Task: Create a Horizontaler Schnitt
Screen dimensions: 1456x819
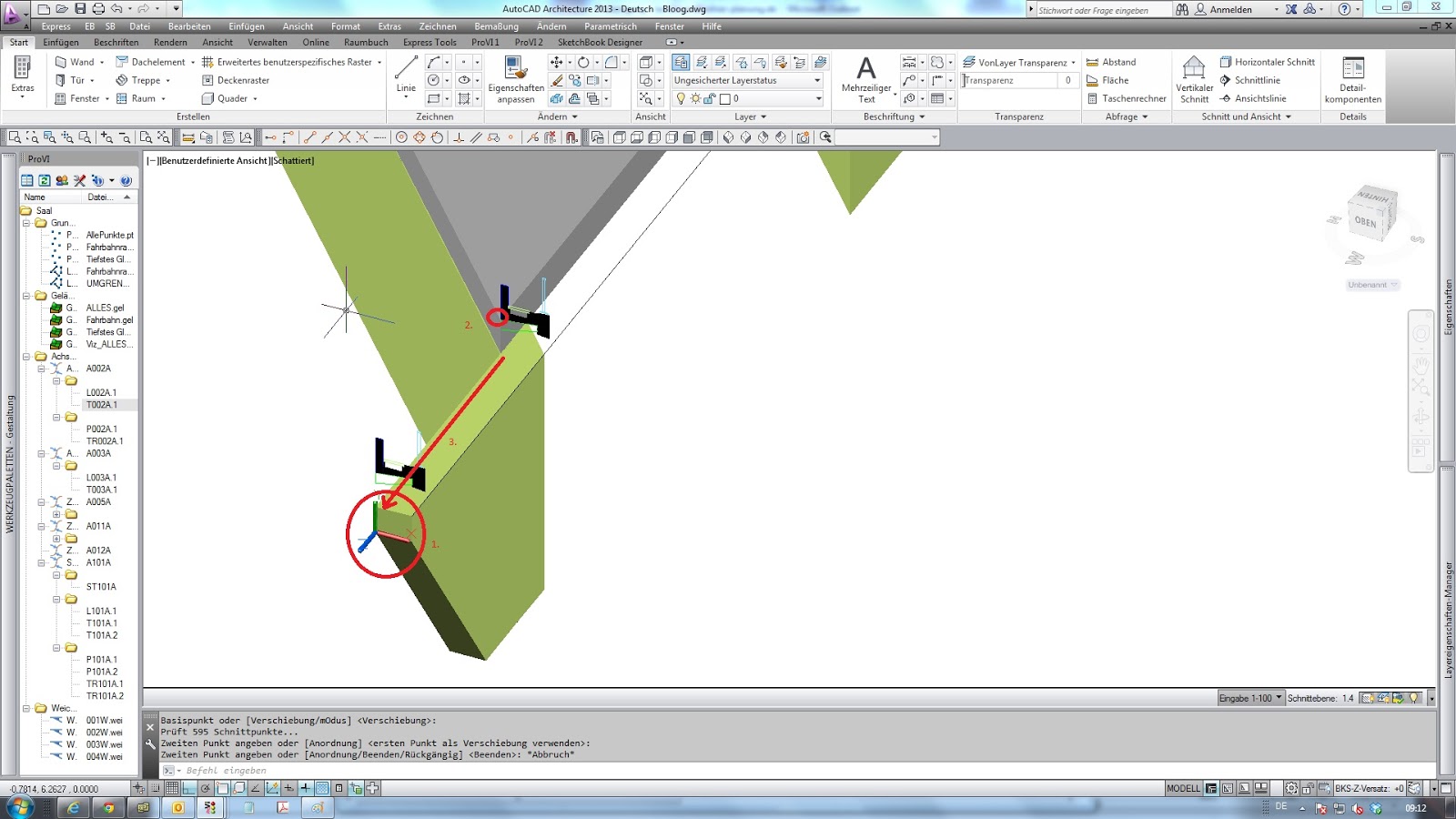Action: tap(1268, 62)
